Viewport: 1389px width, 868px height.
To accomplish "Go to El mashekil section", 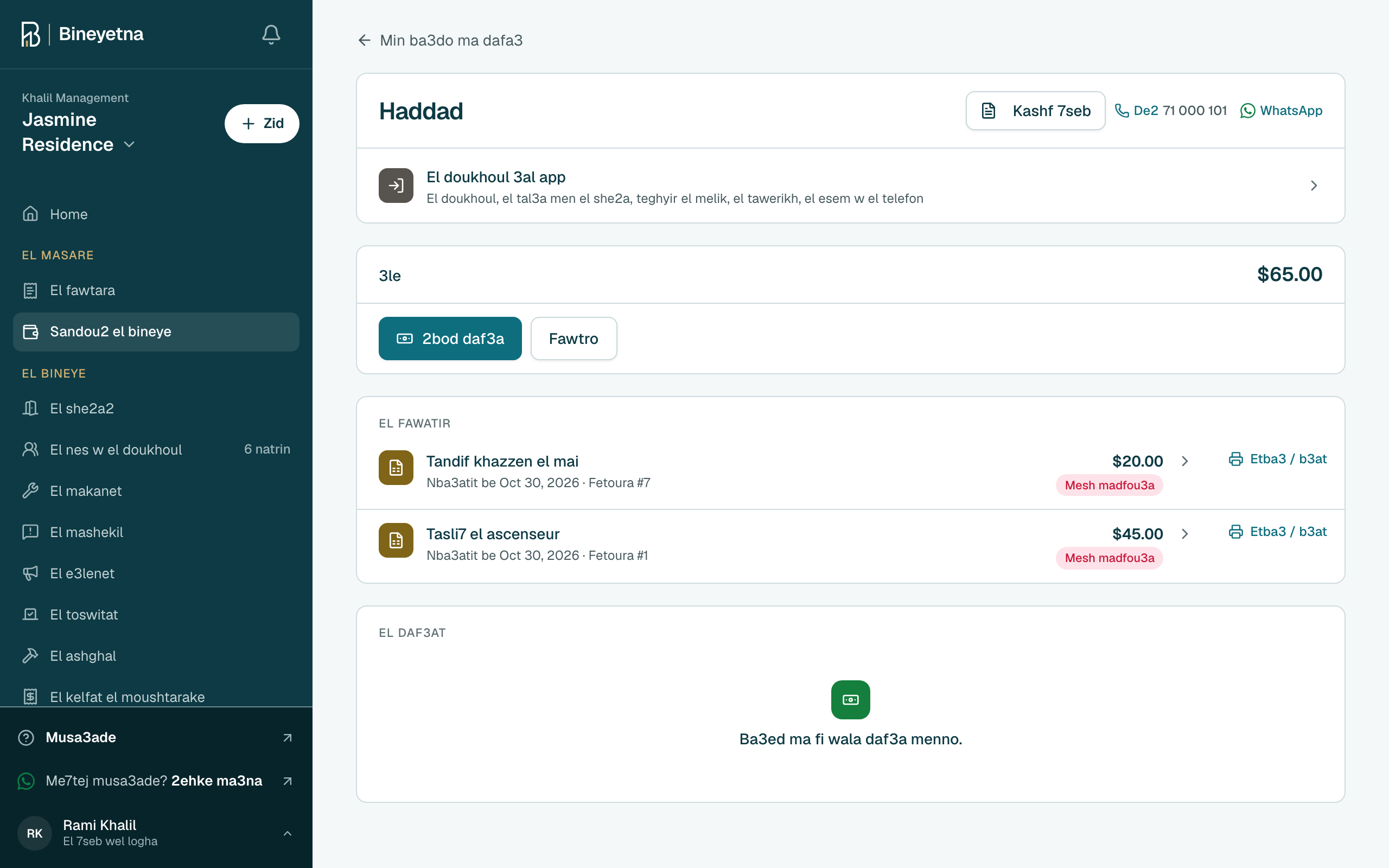I will (x=156, y=532).
